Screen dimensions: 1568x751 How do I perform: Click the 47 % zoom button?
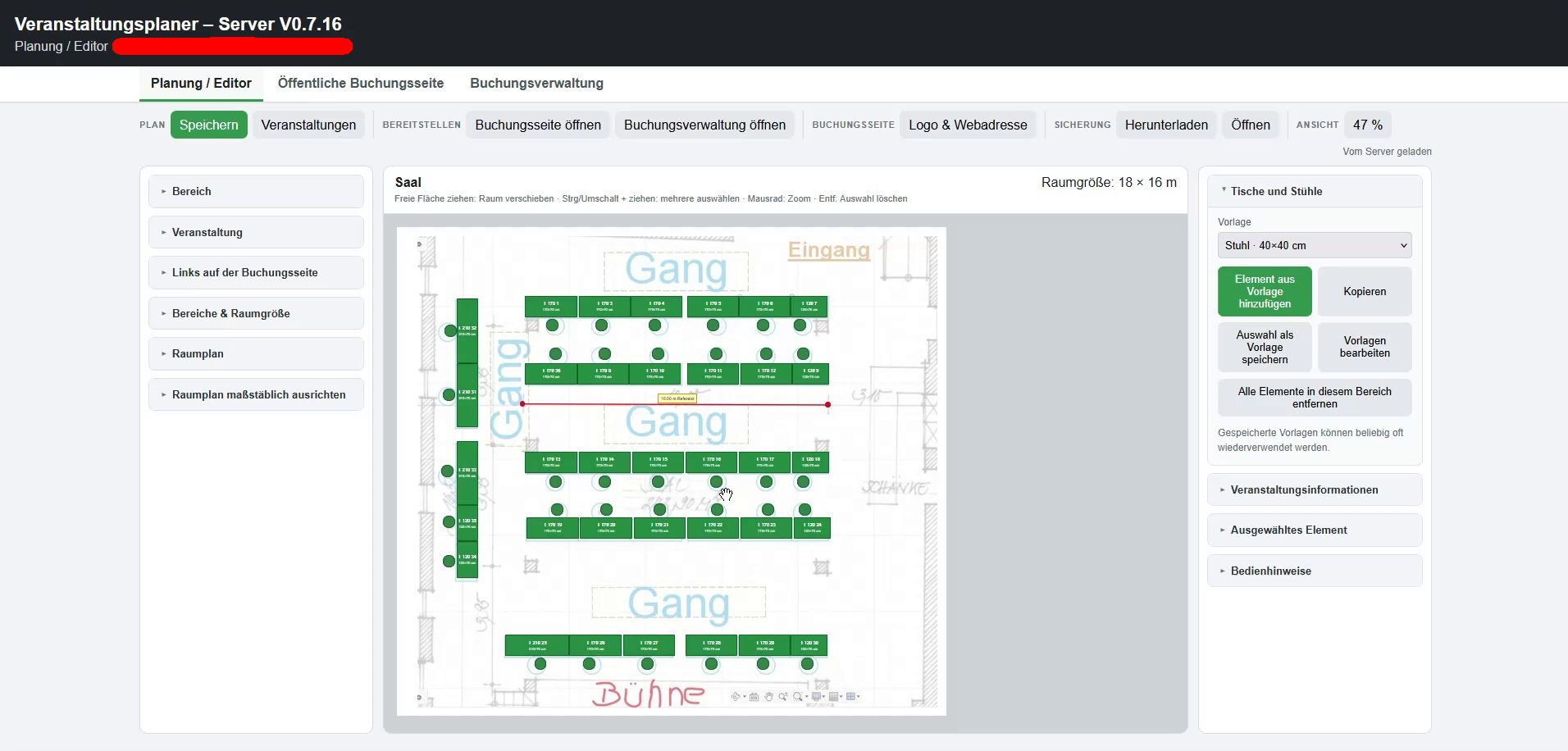(1368, 125)
